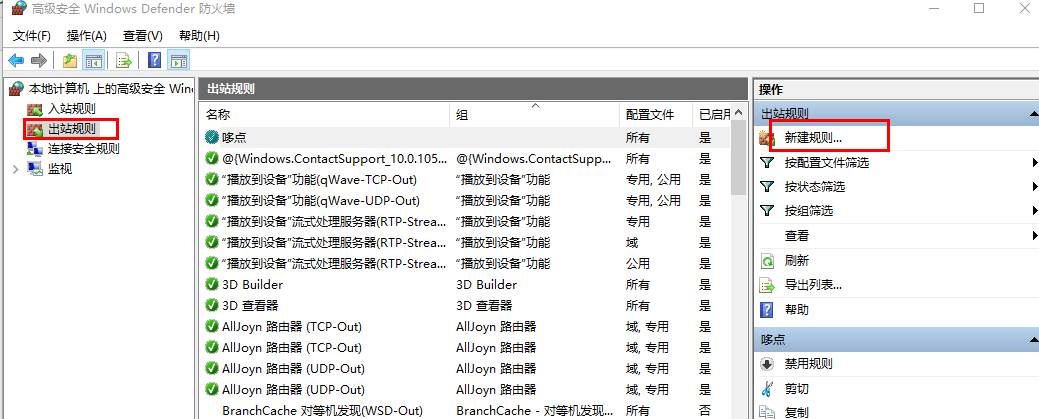Click the 监视 tree icon
Image resolution: width=1039 pixels, height=419 pixels.
click(x=34, y=168)
